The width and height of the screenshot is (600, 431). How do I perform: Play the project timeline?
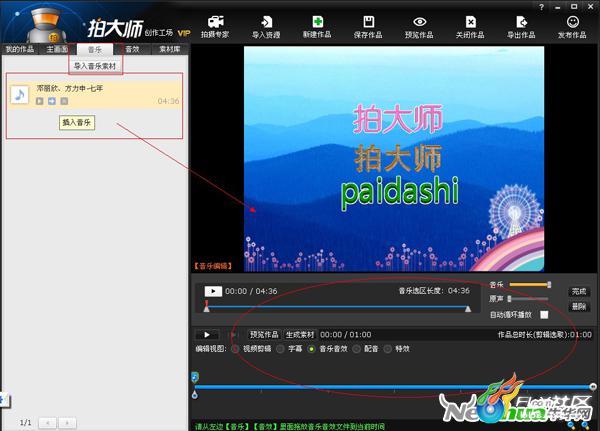coord(207,335)
